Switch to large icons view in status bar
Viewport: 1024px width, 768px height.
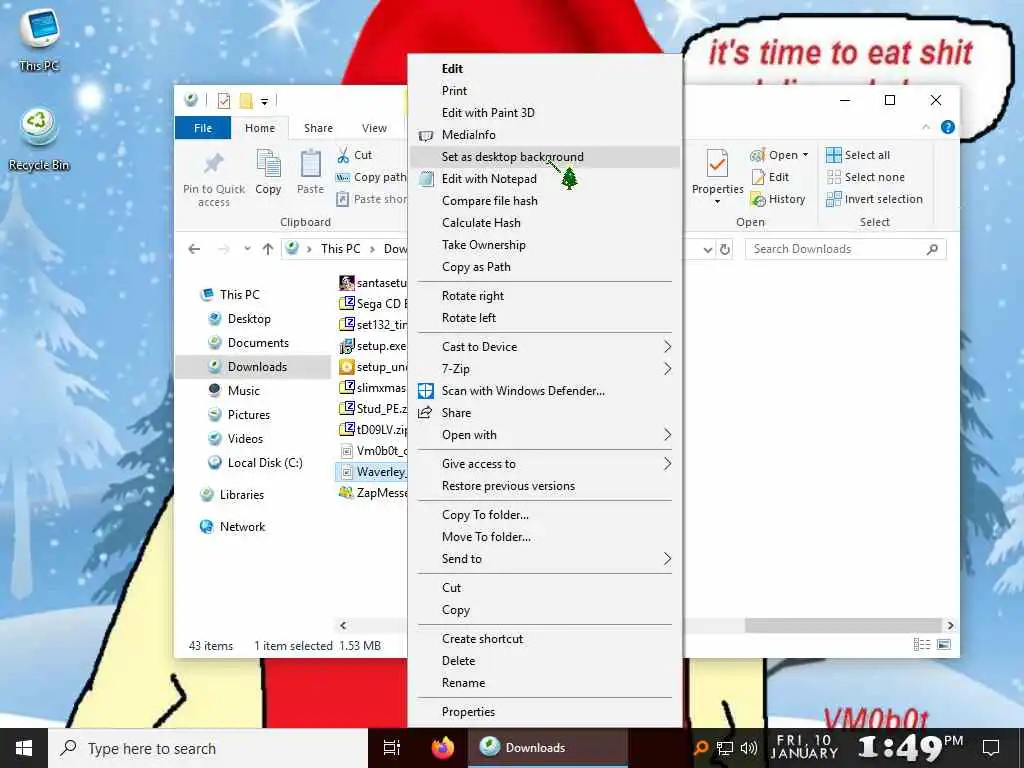(x=944, y=645)
